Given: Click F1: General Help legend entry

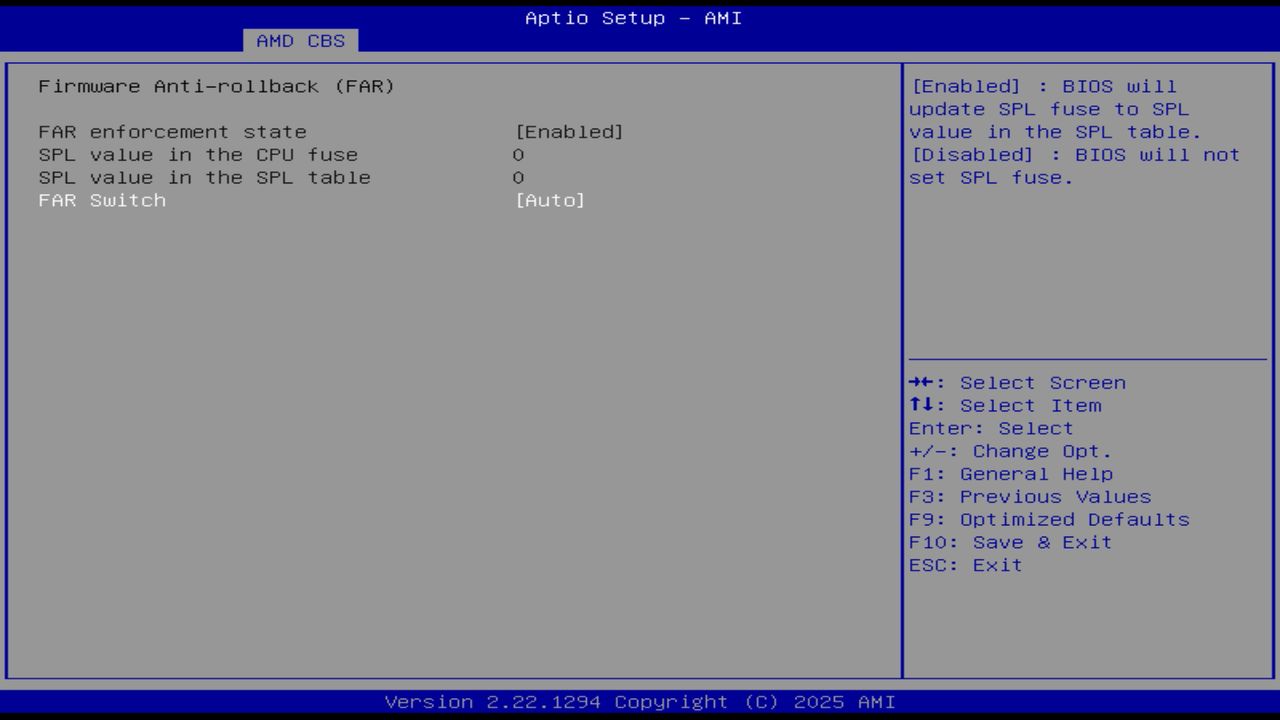Looking at the screenshot, I should click(x=1011, y=473).
